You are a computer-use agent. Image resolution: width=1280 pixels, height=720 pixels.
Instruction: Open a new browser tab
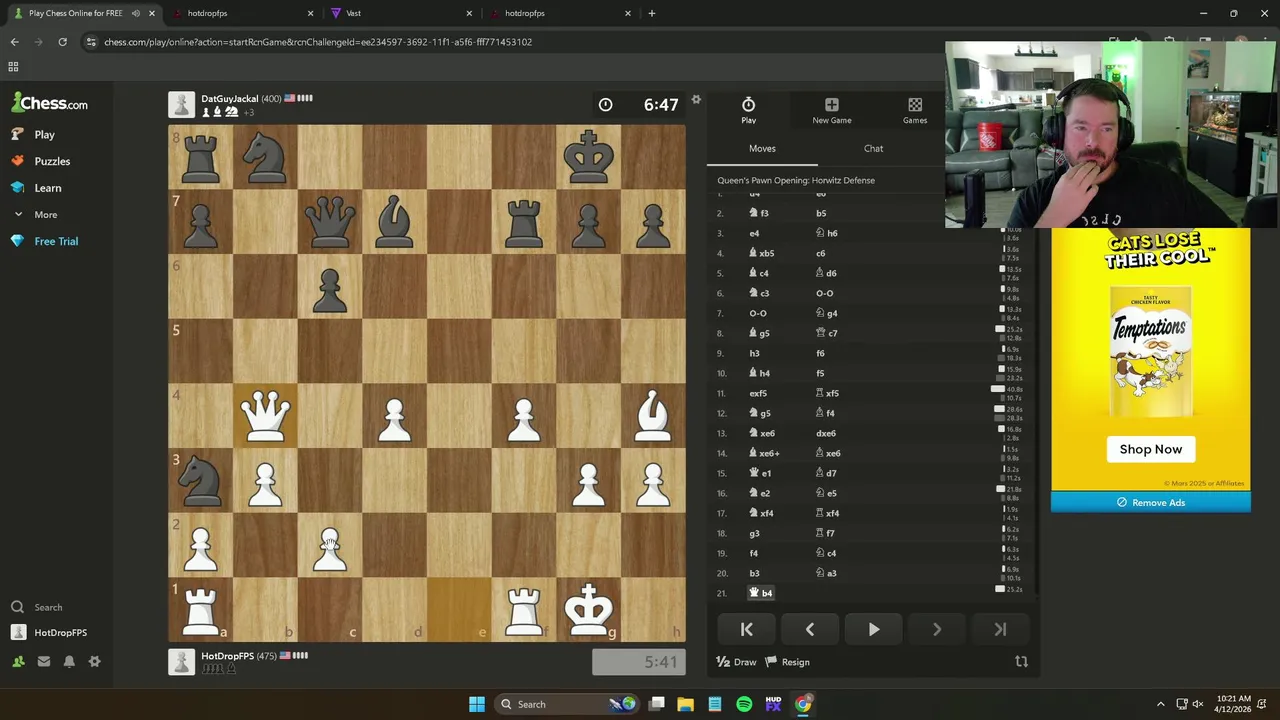[652, 14]
